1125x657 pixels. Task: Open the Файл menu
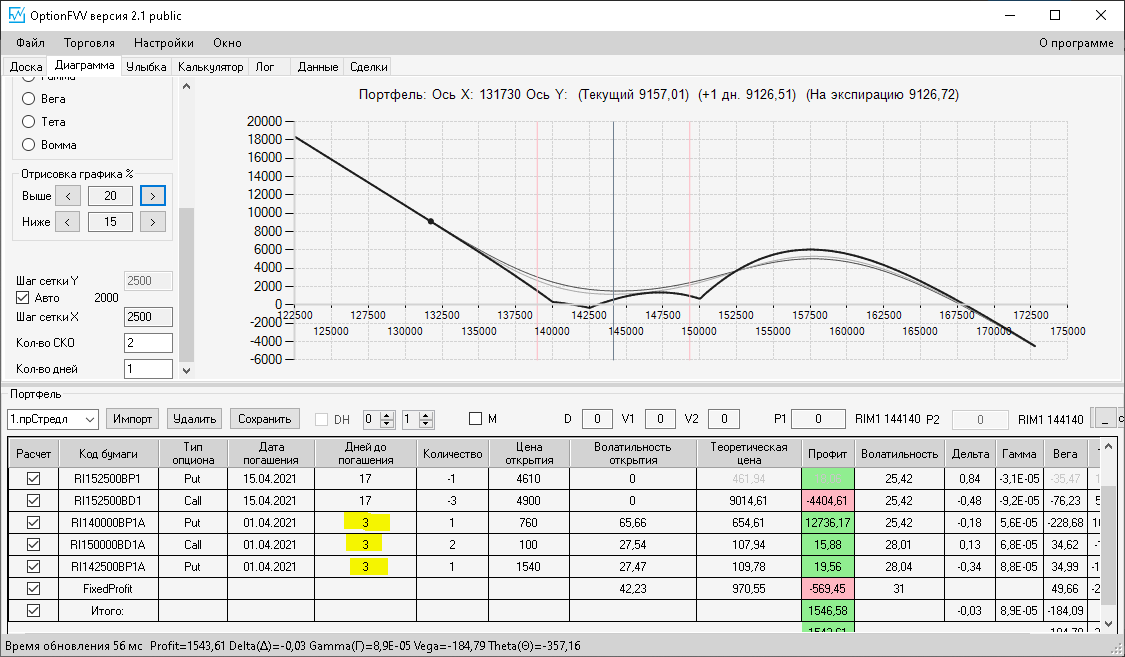tap(30, 43)
